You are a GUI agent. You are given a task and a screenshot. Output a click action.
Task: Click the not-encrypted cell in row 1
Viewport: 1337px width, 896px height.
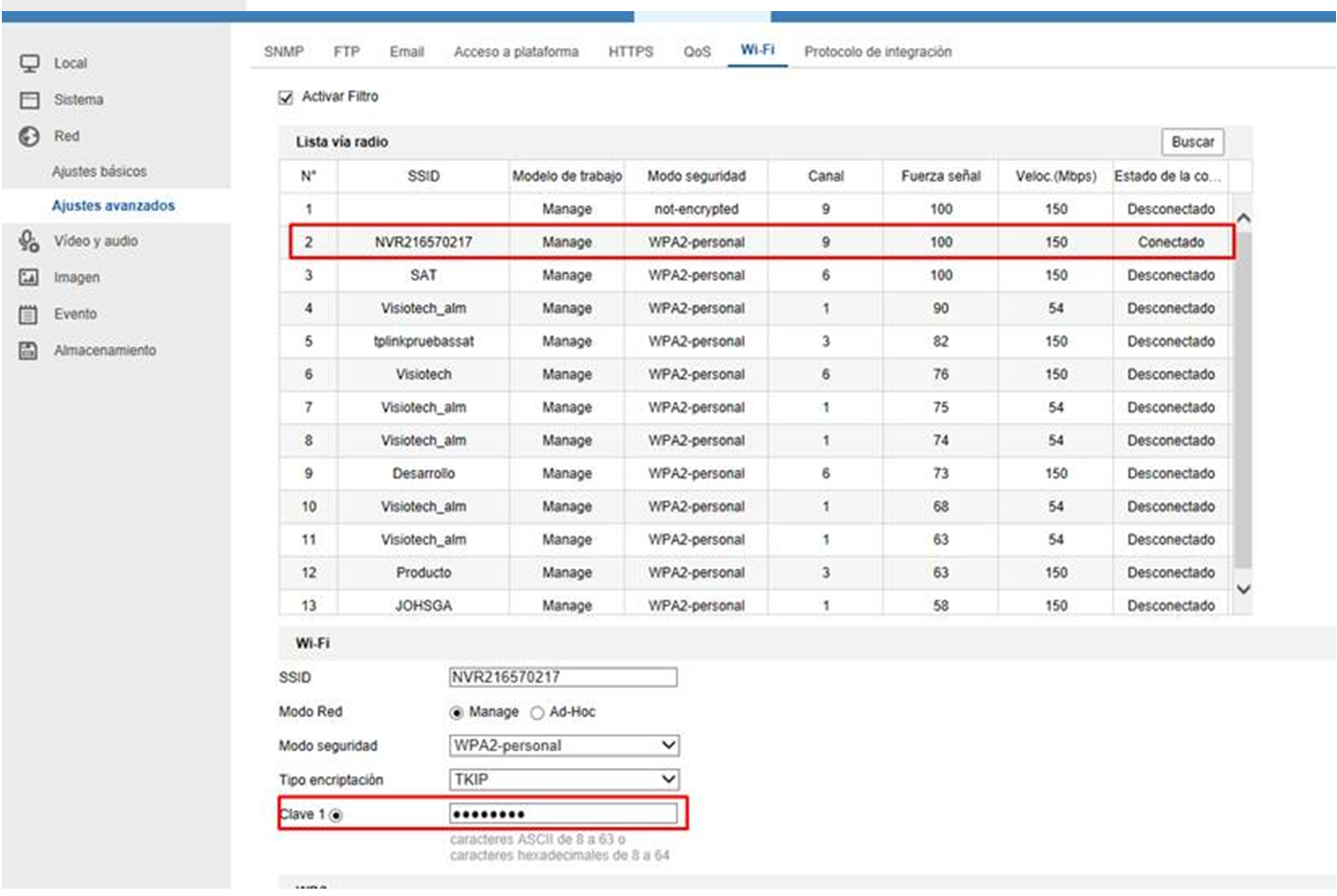click(x=697, y=209)
